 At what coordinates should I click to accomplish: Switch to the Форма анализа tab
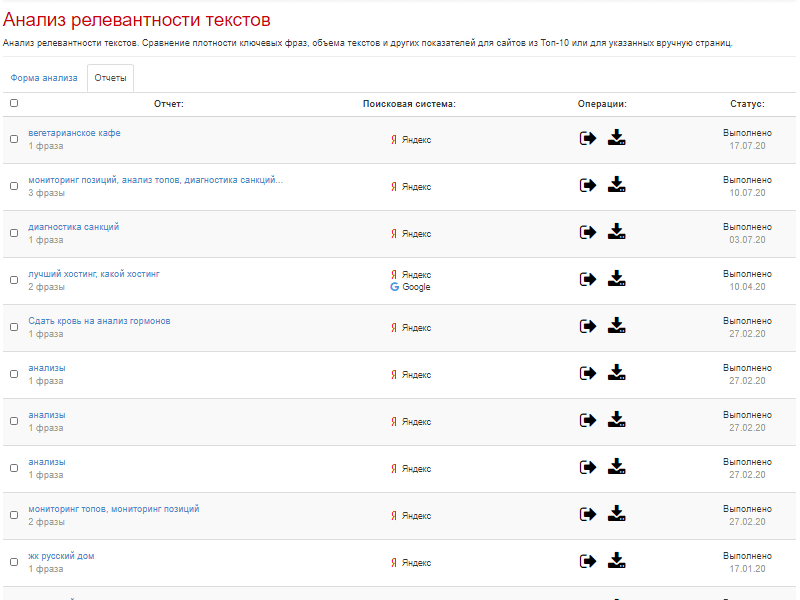click(44, 78)
